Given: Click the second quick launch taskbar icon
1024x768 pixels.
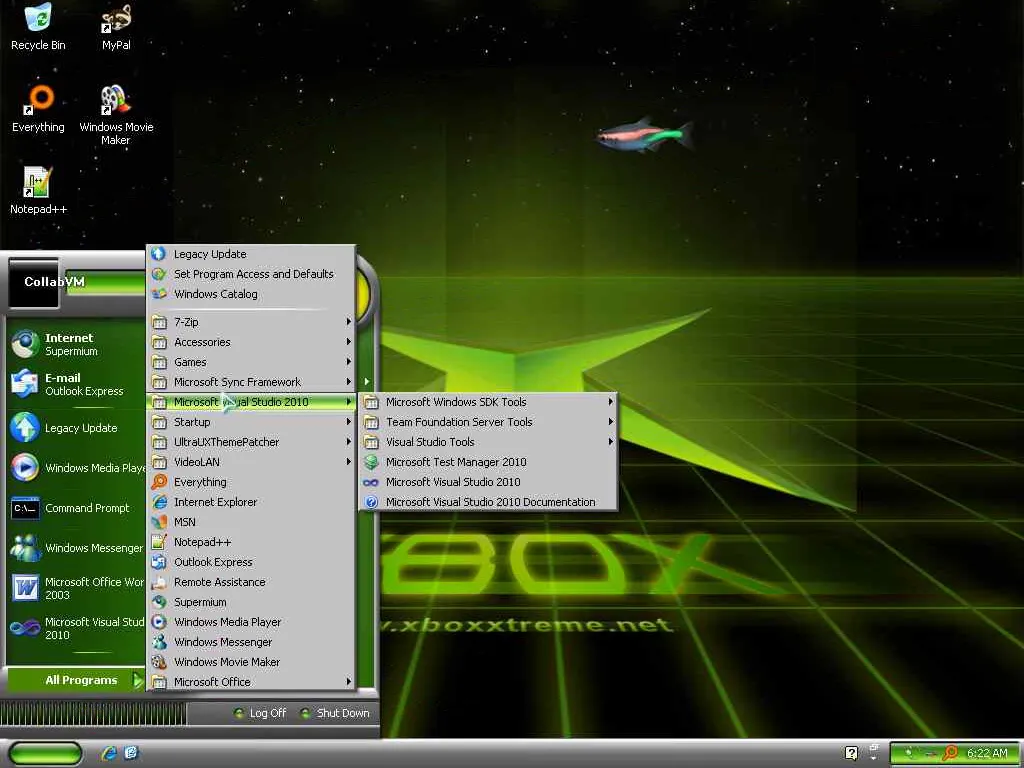Looking at the screenshot, I should 131,753.
